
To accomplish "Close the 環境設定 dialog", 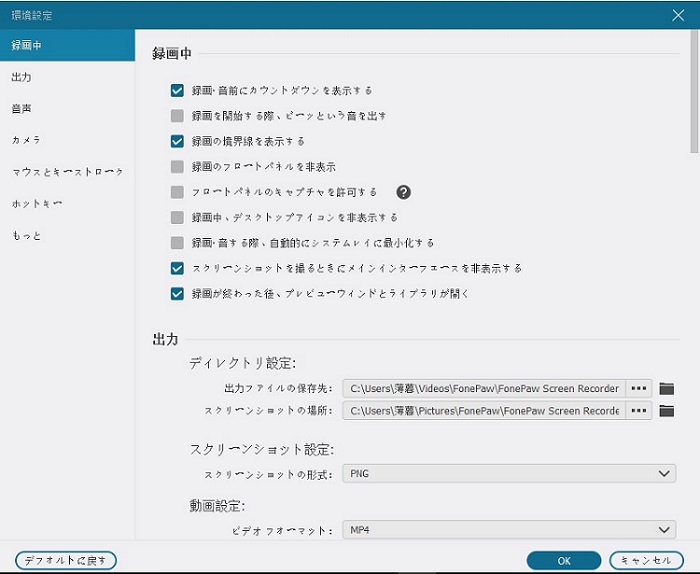I will click(x=678, y=15).
